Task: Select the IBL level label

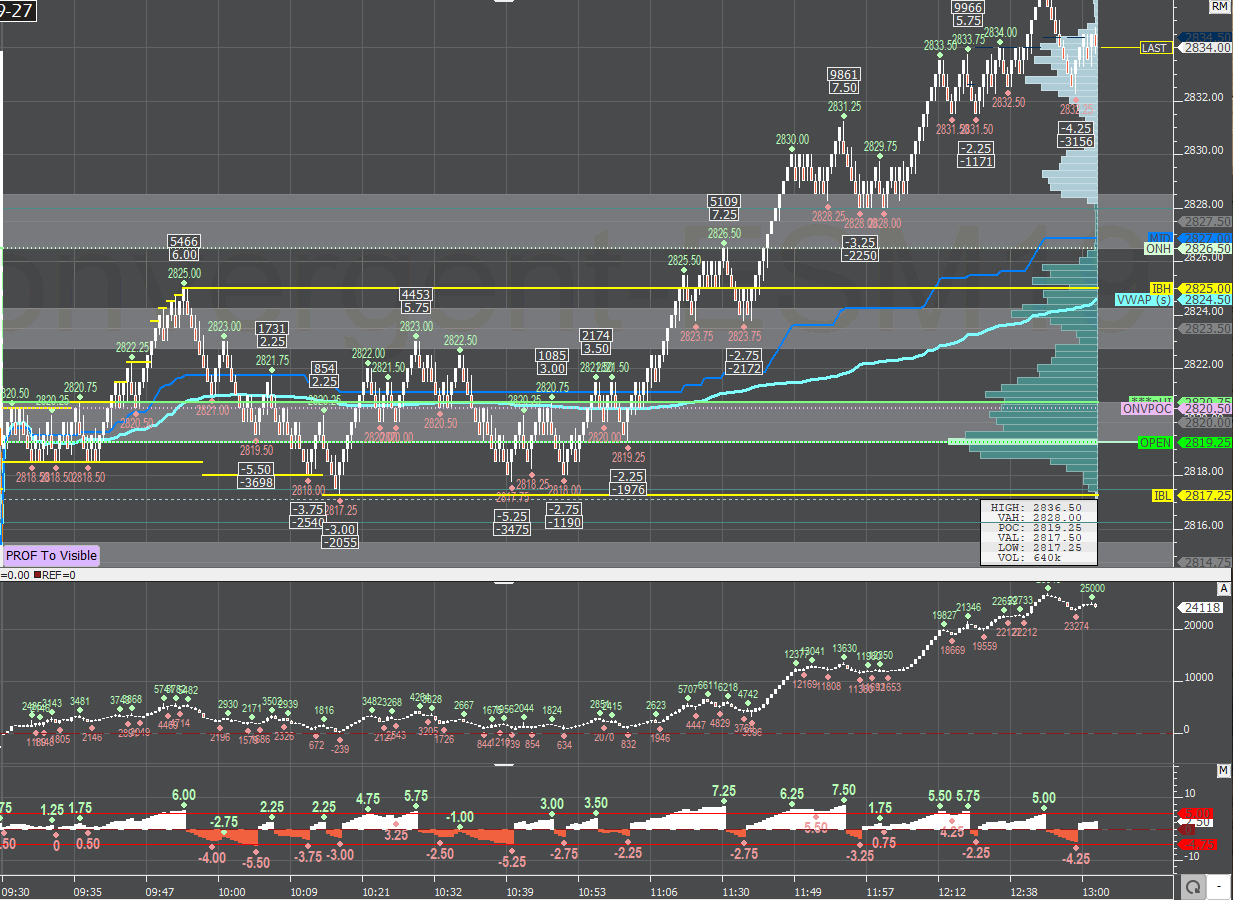Action: click(x=1162, y=495)
